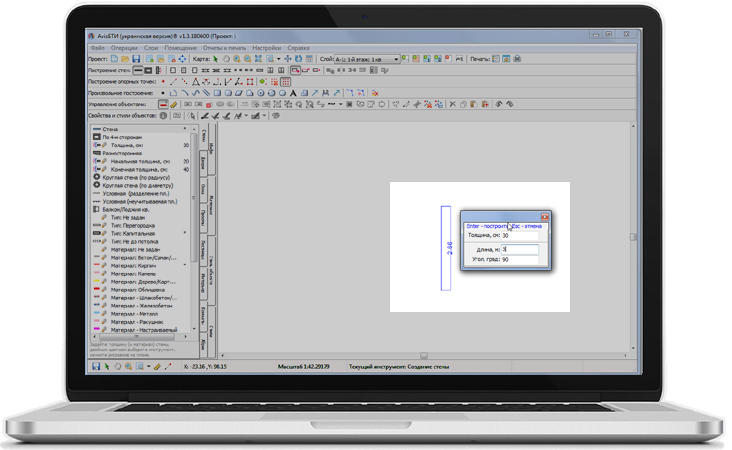
Task: Open the Настройки menu
Action: pyautogui.click(x=266, y=47)
